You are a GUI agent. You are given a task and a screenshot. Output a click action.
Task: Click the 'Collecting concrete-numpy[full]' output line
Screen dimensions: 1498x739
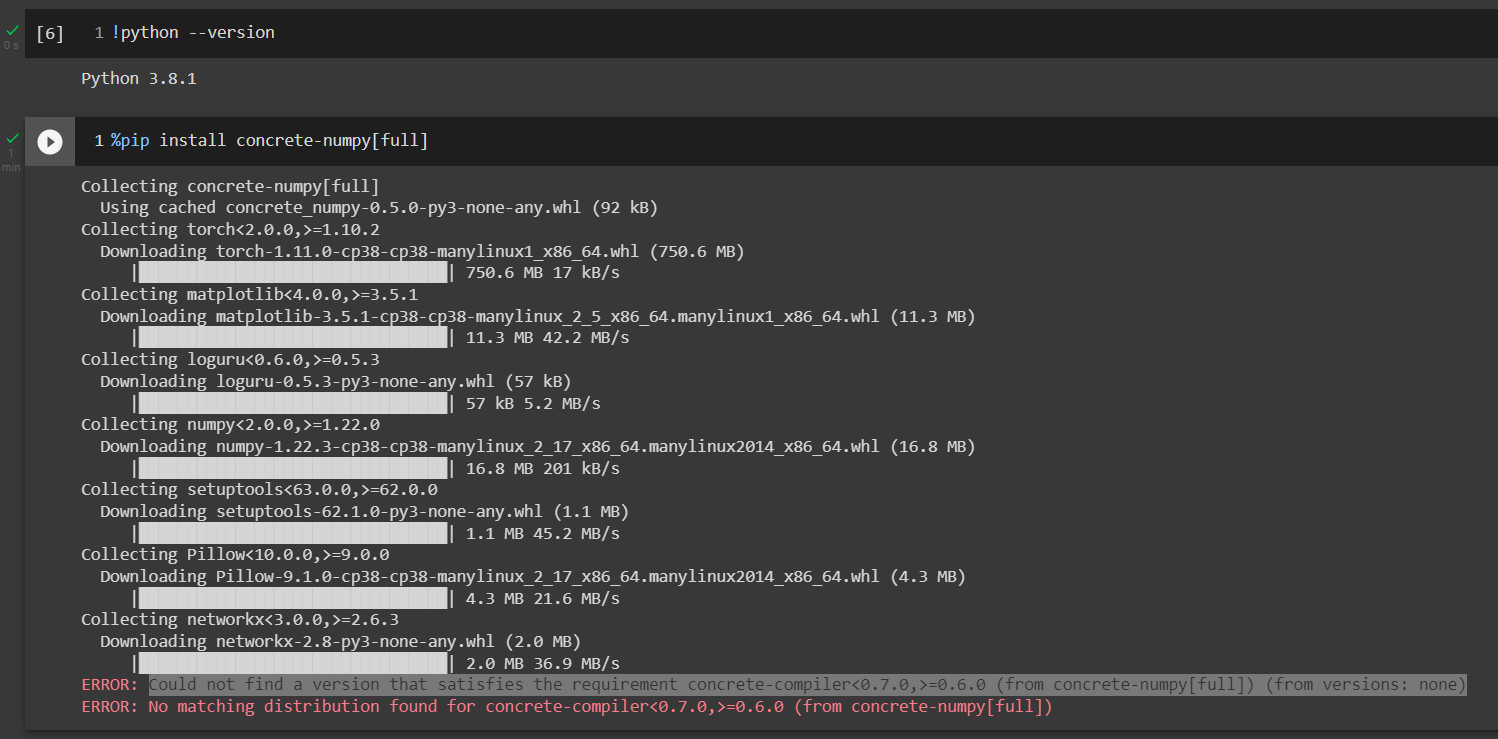pos(230,186)
